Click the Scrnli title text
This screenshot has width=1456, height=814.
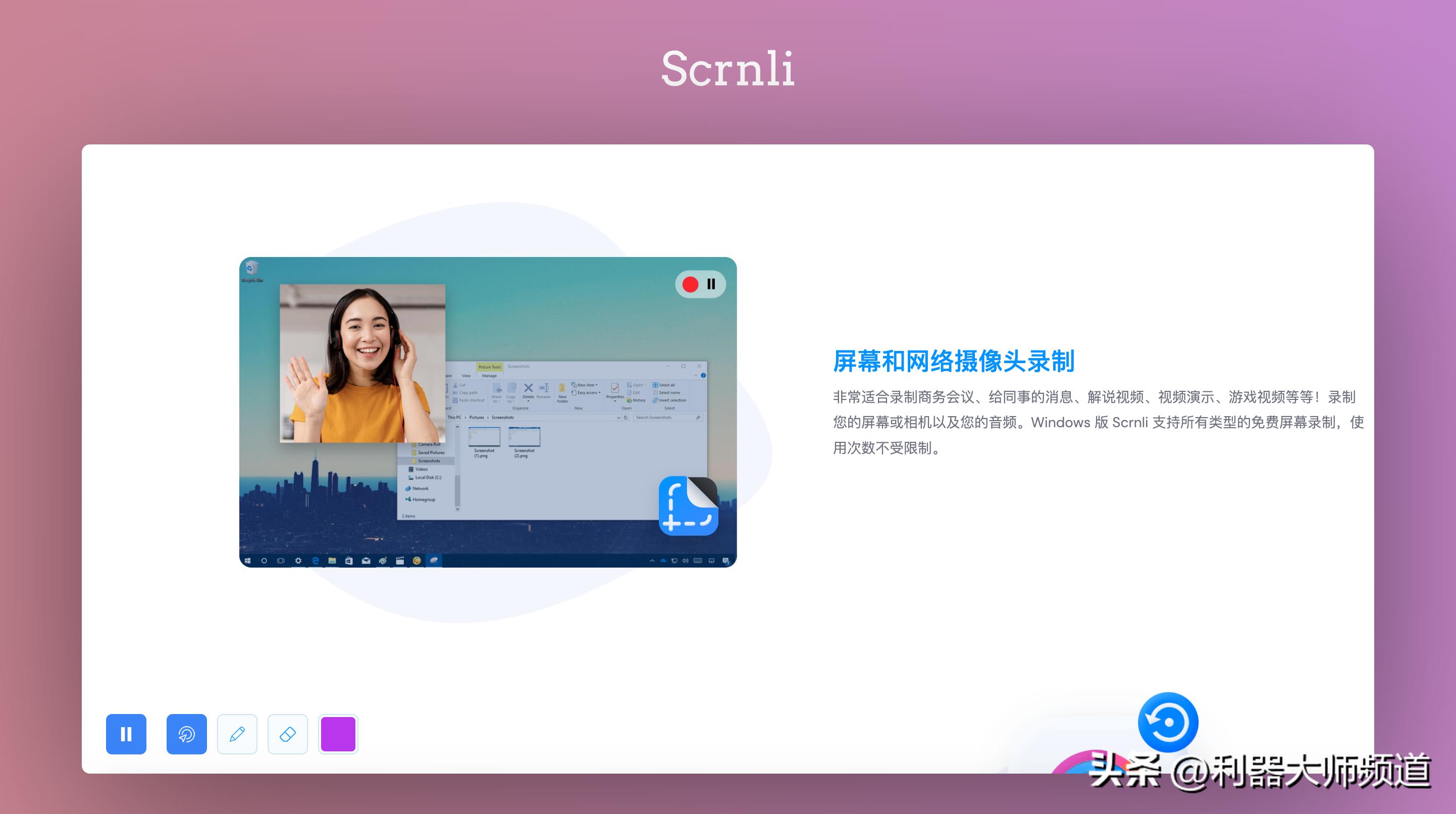(x=728, y=69)
